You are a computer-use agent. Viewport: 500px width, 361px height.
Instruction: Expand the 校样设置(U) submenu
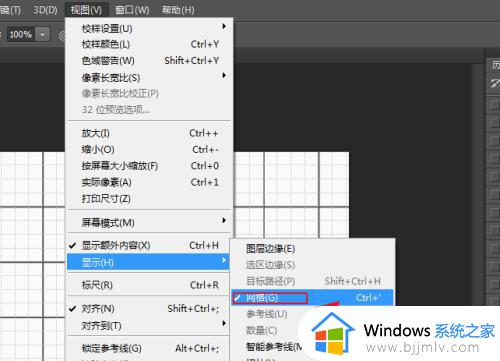[149, 28]
